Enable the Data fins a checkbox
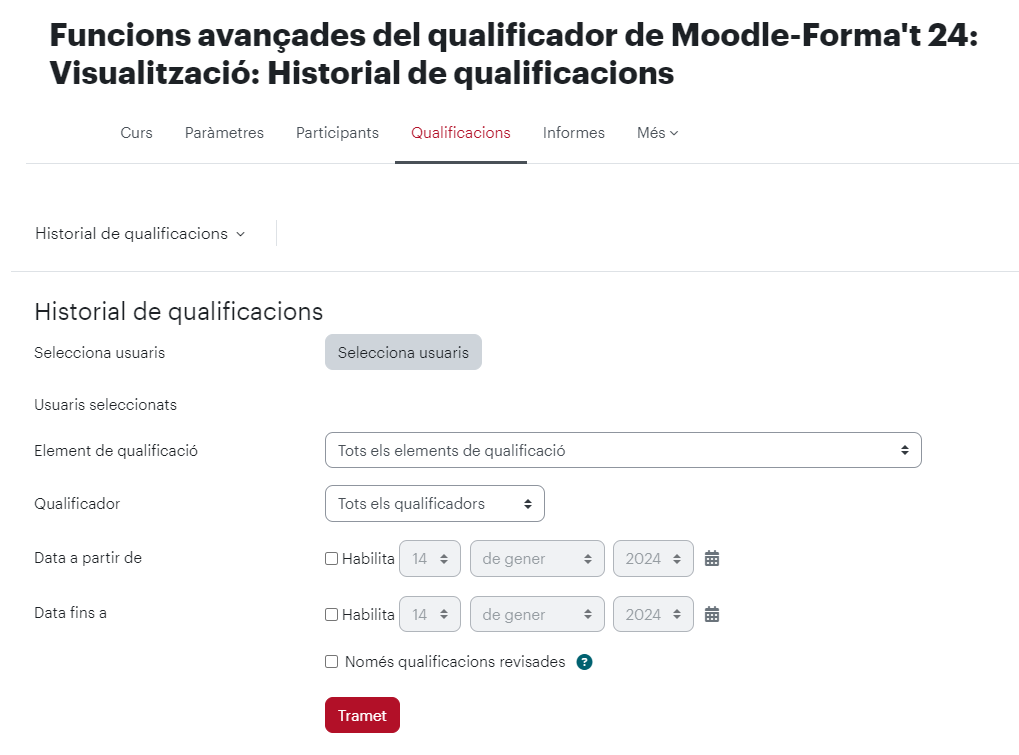The image size is (1019, 755). tap(331, 614)
